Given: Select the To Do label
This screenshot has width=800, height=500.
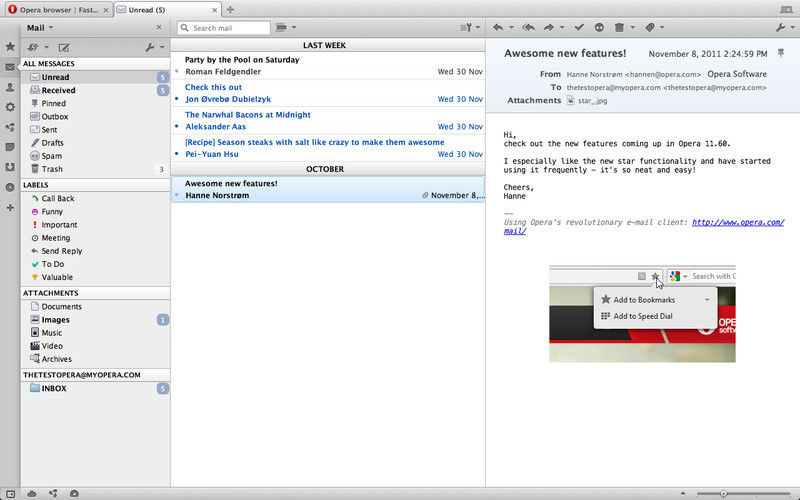Looking at the screenshot, I should [95, 264].
